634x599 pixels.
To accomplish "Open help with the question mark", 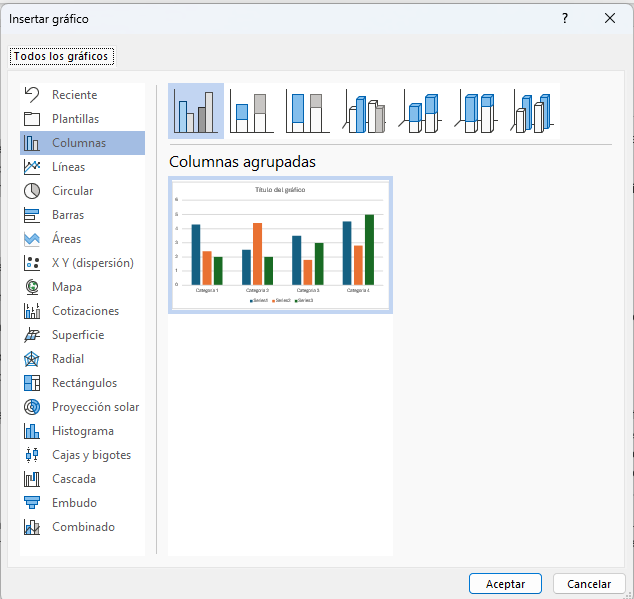I will [565, 18].
